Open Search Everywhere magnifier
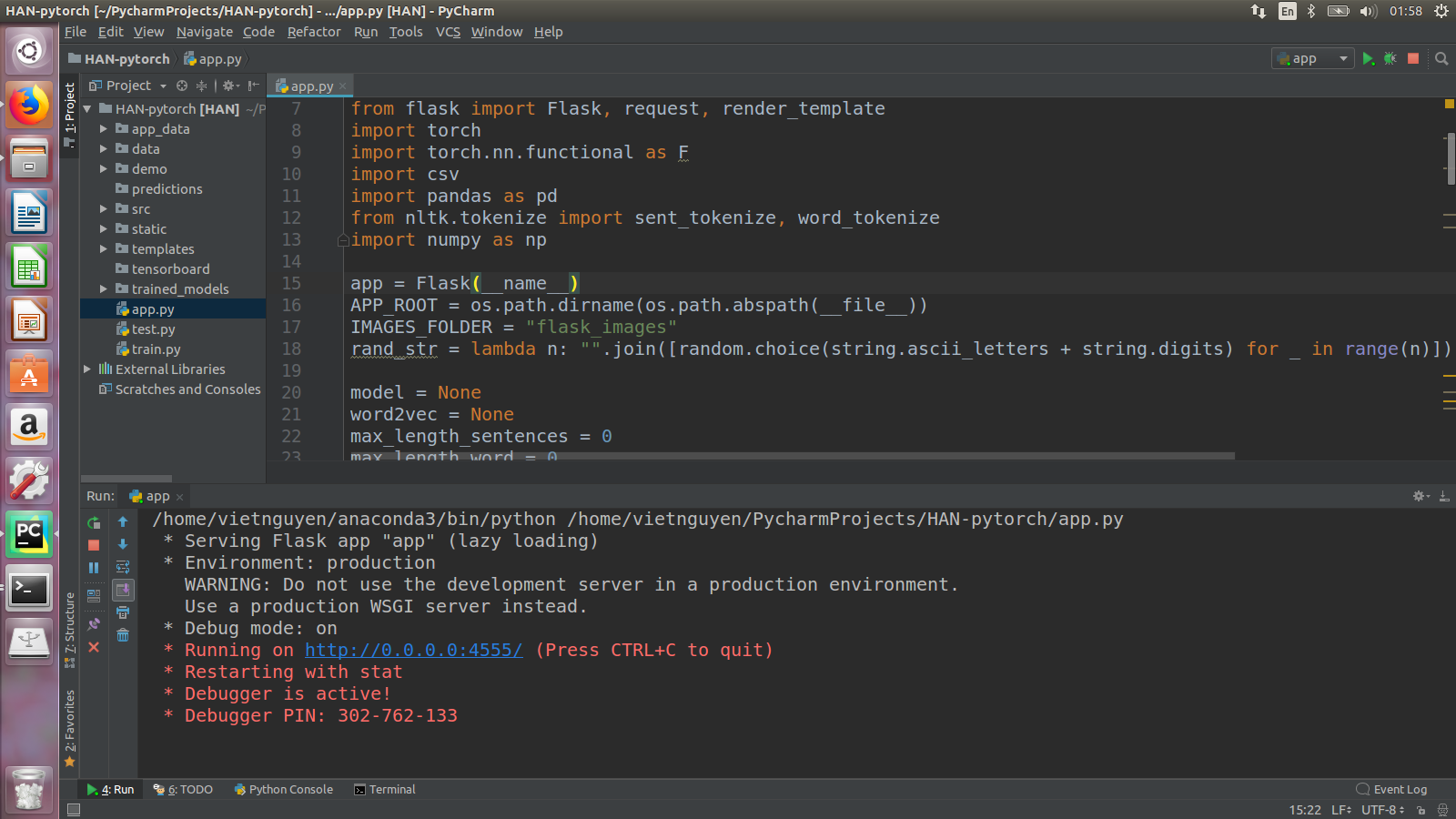 pyautogui.click(x=1441, y=58)
